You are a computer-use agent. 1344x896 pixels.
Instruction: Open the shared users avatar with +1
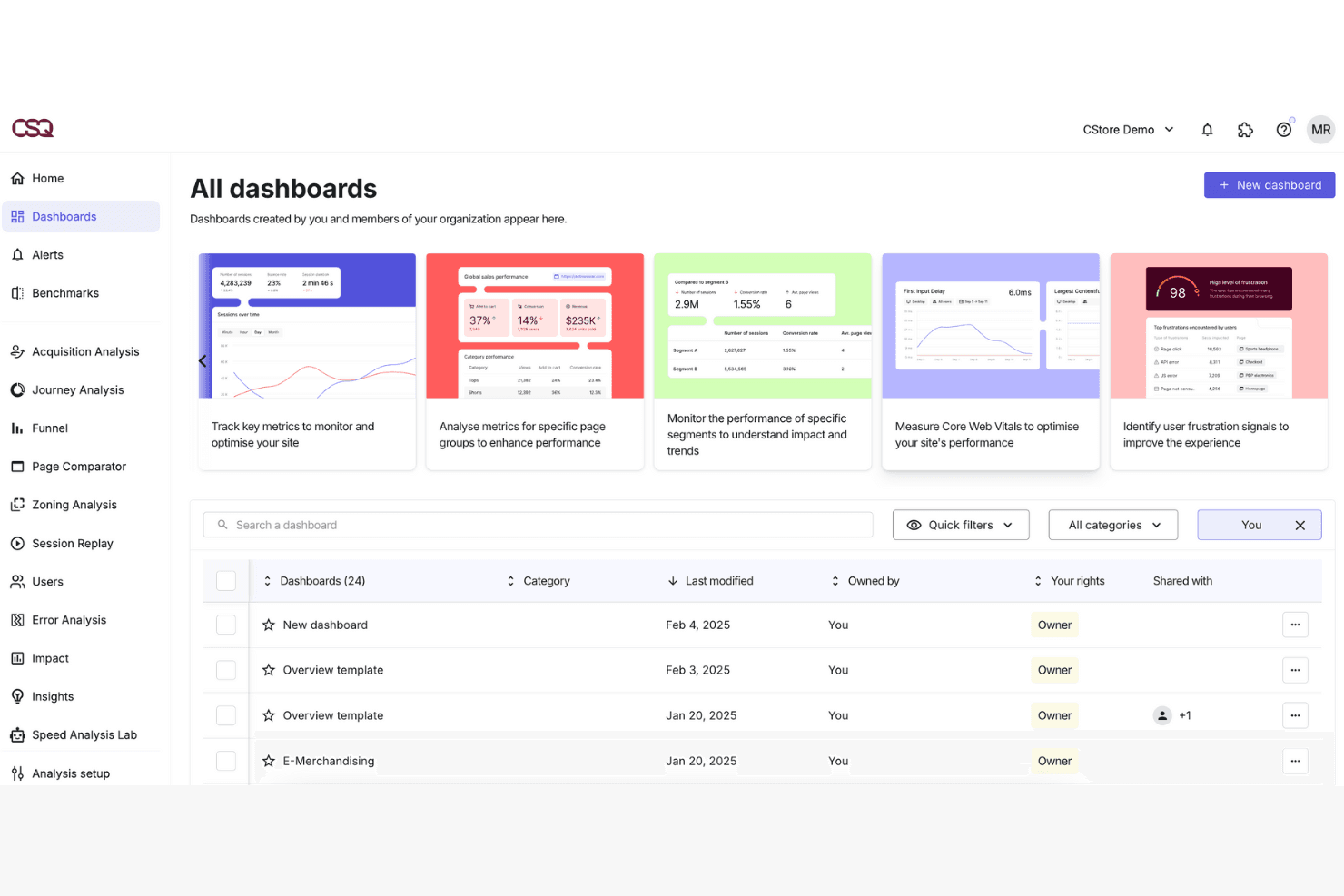[x=1162, y=715]
